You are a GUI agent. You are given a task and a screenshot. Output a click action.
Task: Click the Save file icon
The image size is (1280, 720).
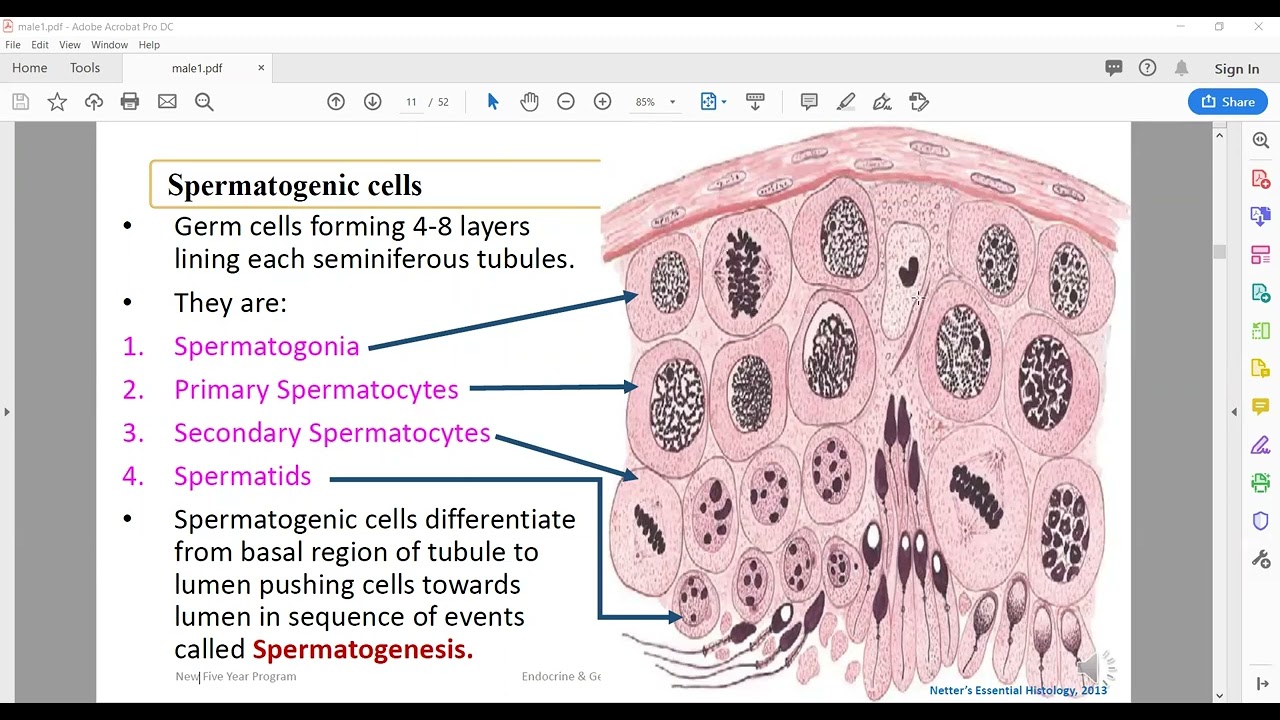pyautogui.click(x=21, y=101)
